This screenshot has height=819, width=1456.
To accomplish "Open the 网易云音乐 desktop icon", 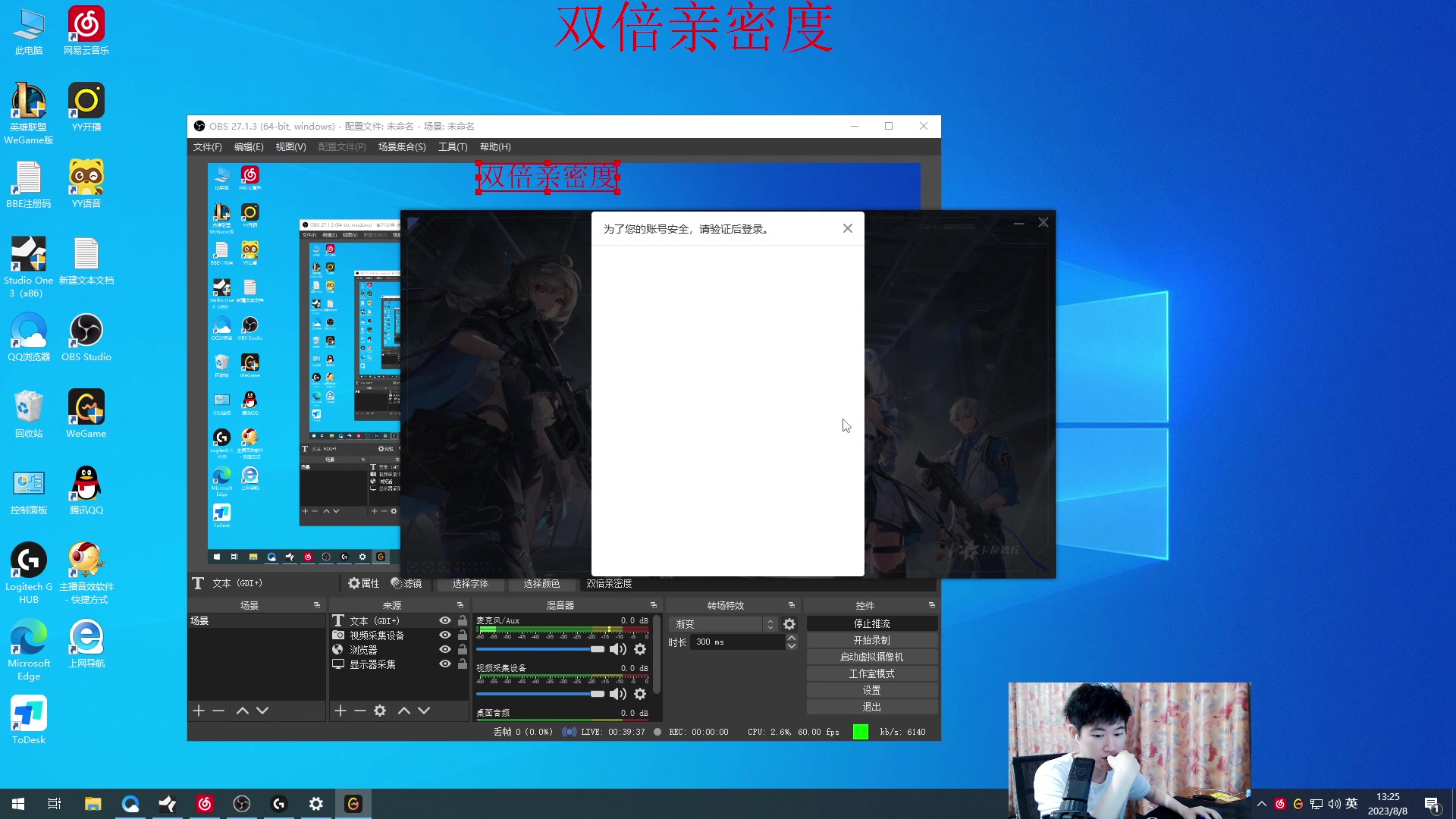I will pos(86,30).
